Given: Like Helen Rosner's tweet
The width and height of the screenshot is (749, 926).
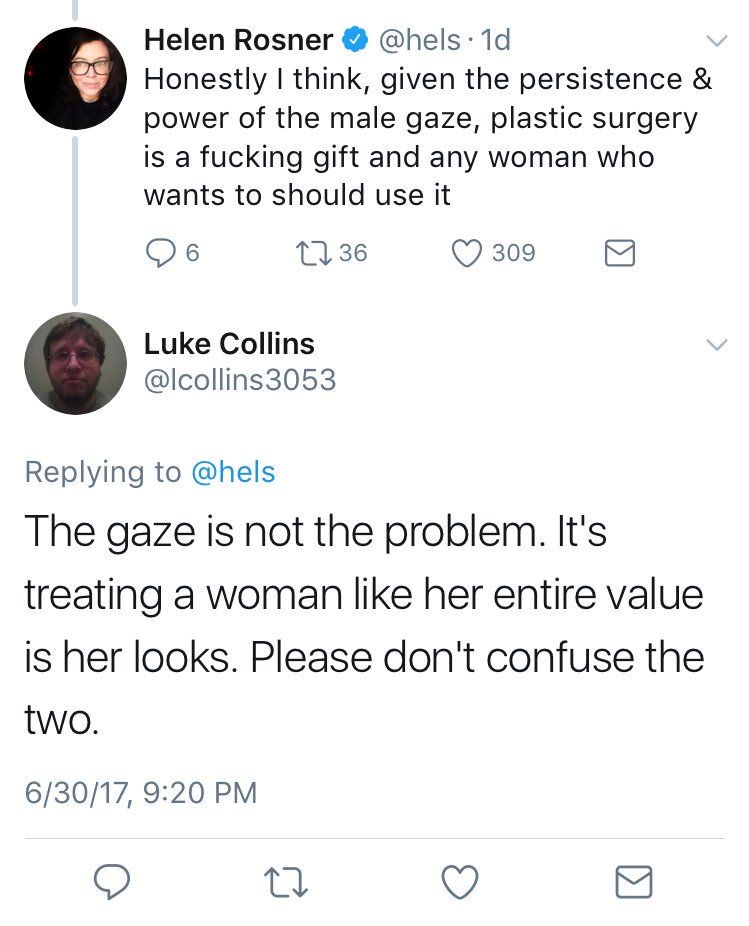Looking at the screenshot, I should pyautogui.click(x=468, y=254).
